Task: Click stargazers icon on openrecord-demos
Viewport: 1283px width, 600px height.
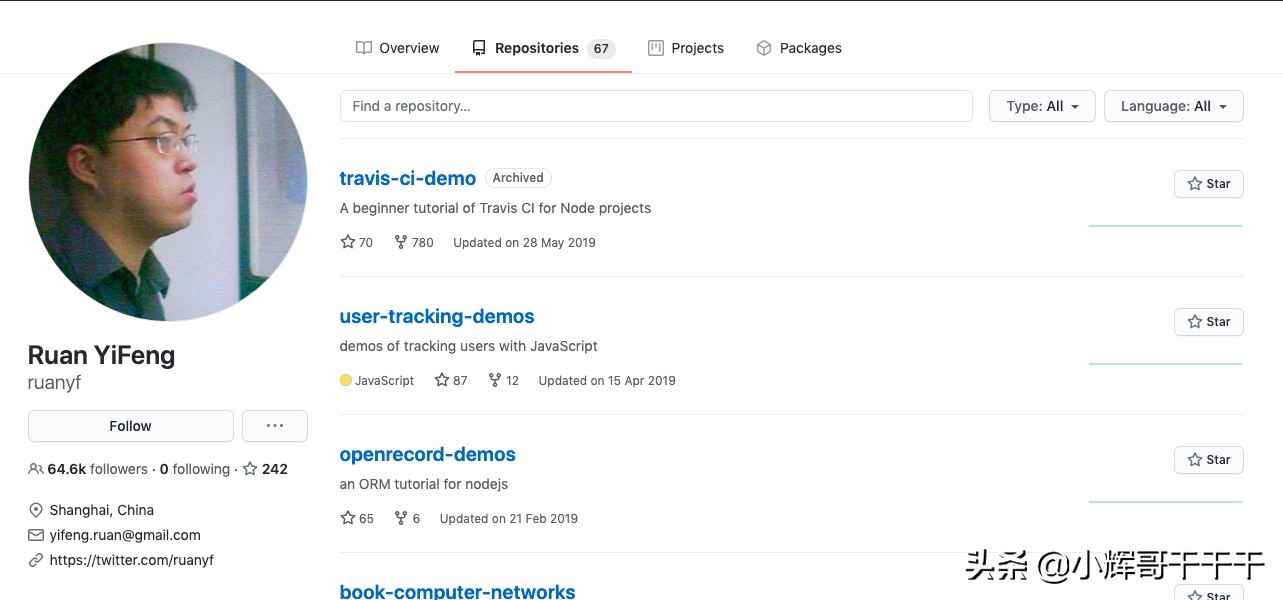Action: [348, 518]
